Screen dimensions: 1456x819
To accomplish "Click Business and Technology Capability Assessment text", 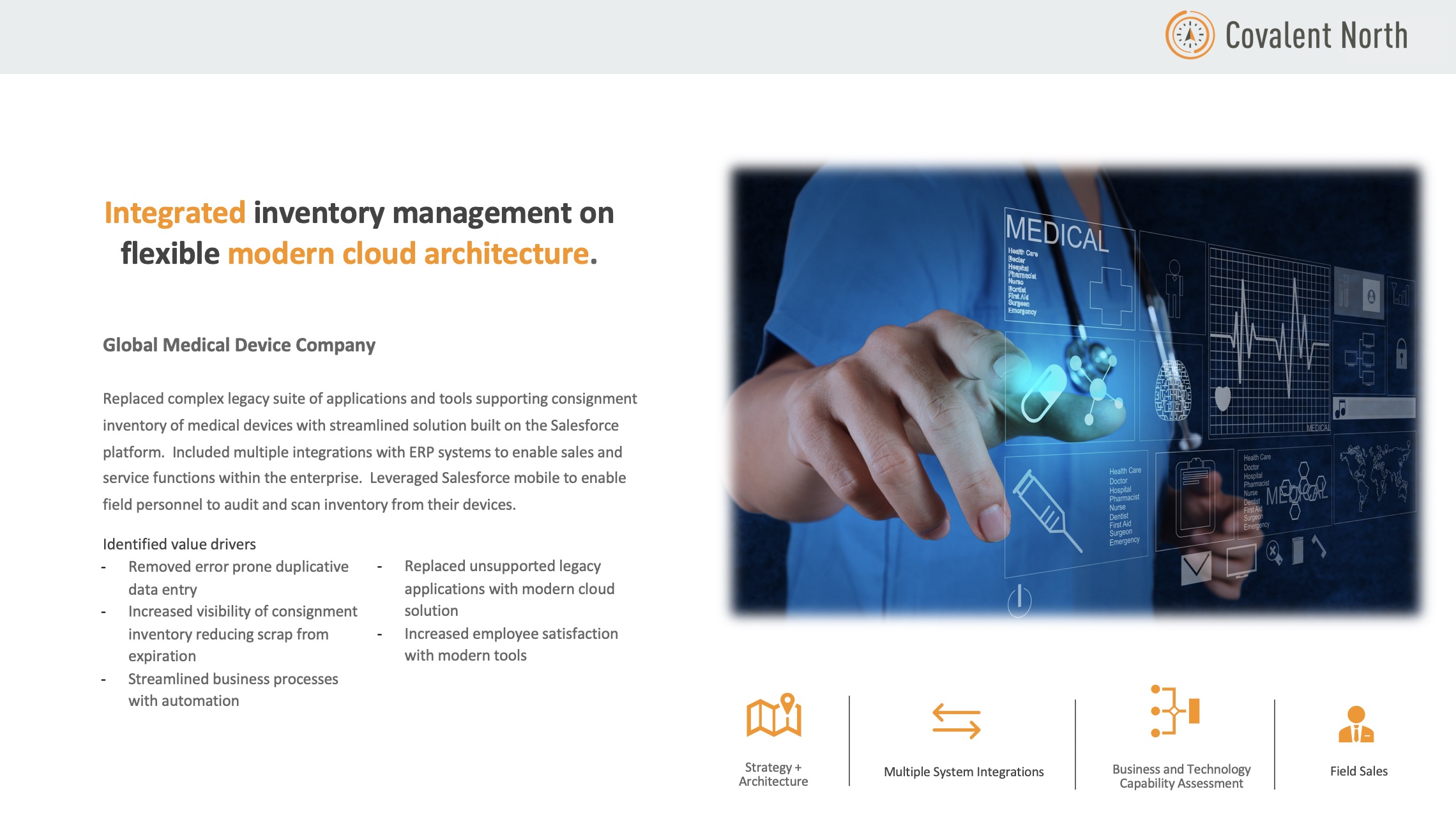I will (x=1181, y=776).
